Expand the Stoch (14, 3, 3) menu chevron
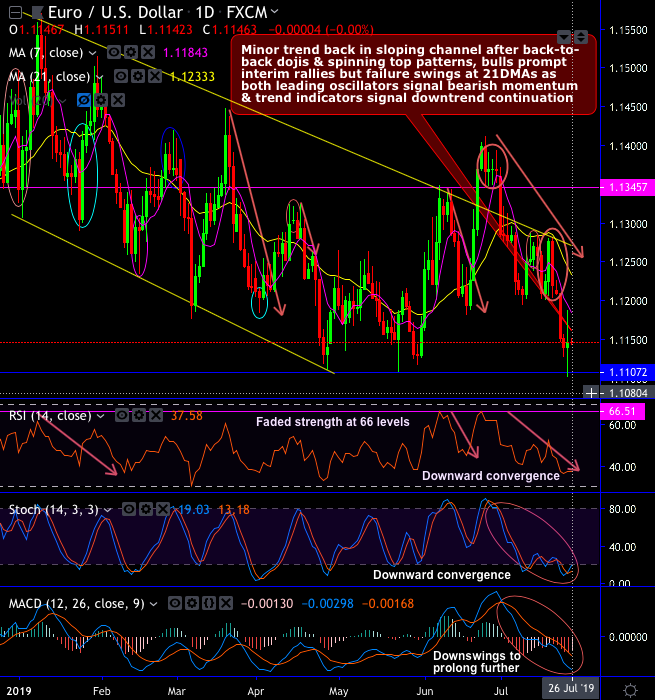Viewport: 655px width, 700px height. coord(108,510)
